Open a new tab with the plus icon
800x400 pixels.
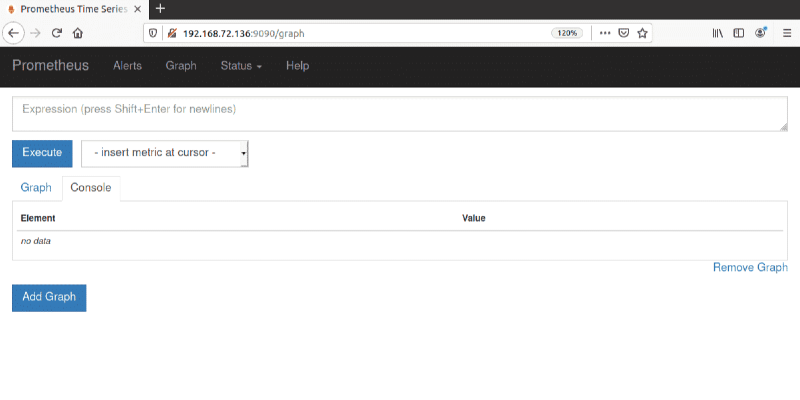click(x=160, y=9)
